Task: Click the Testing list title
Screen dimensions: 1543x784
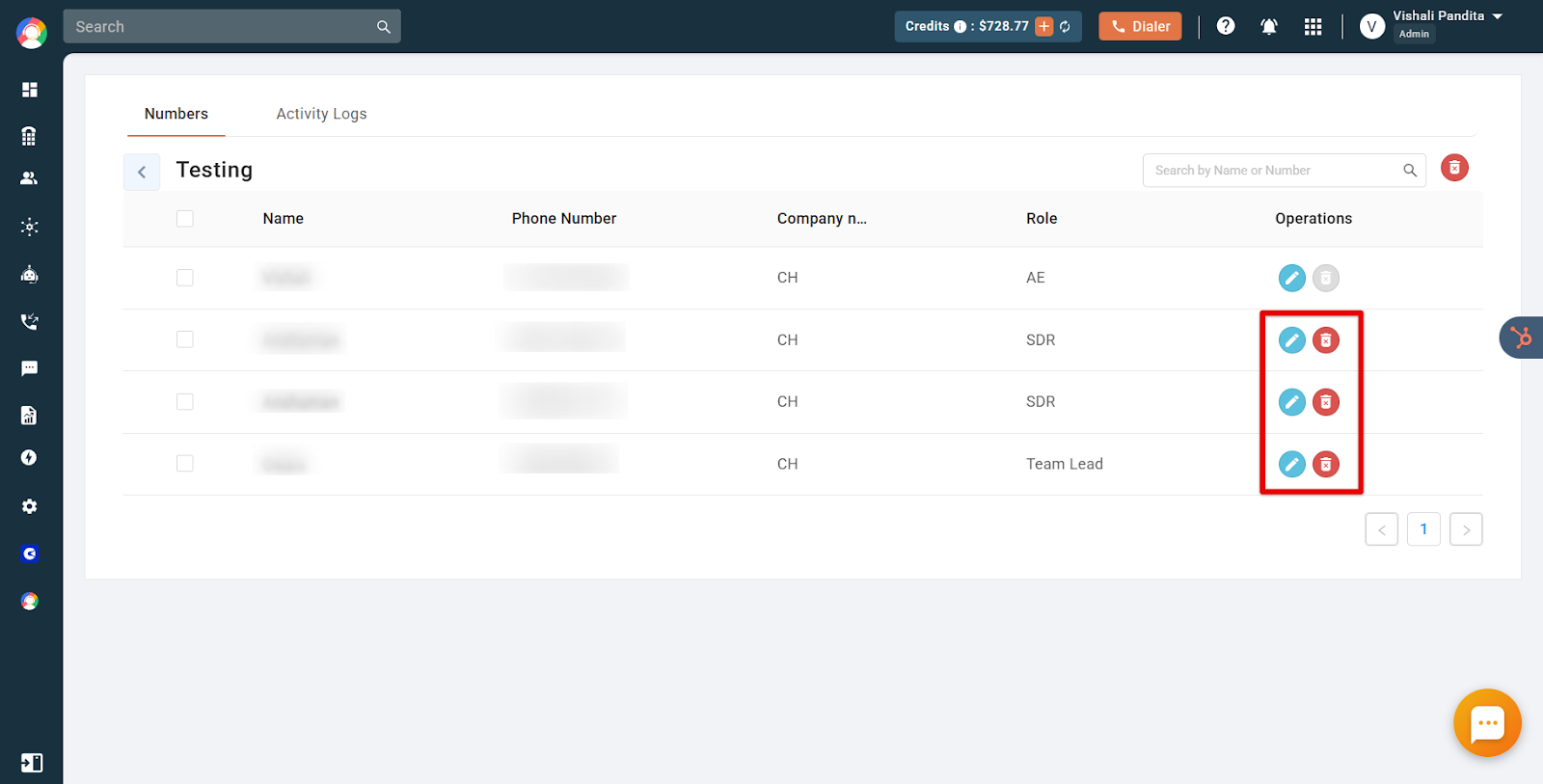Action: click(x=214, y=170)
